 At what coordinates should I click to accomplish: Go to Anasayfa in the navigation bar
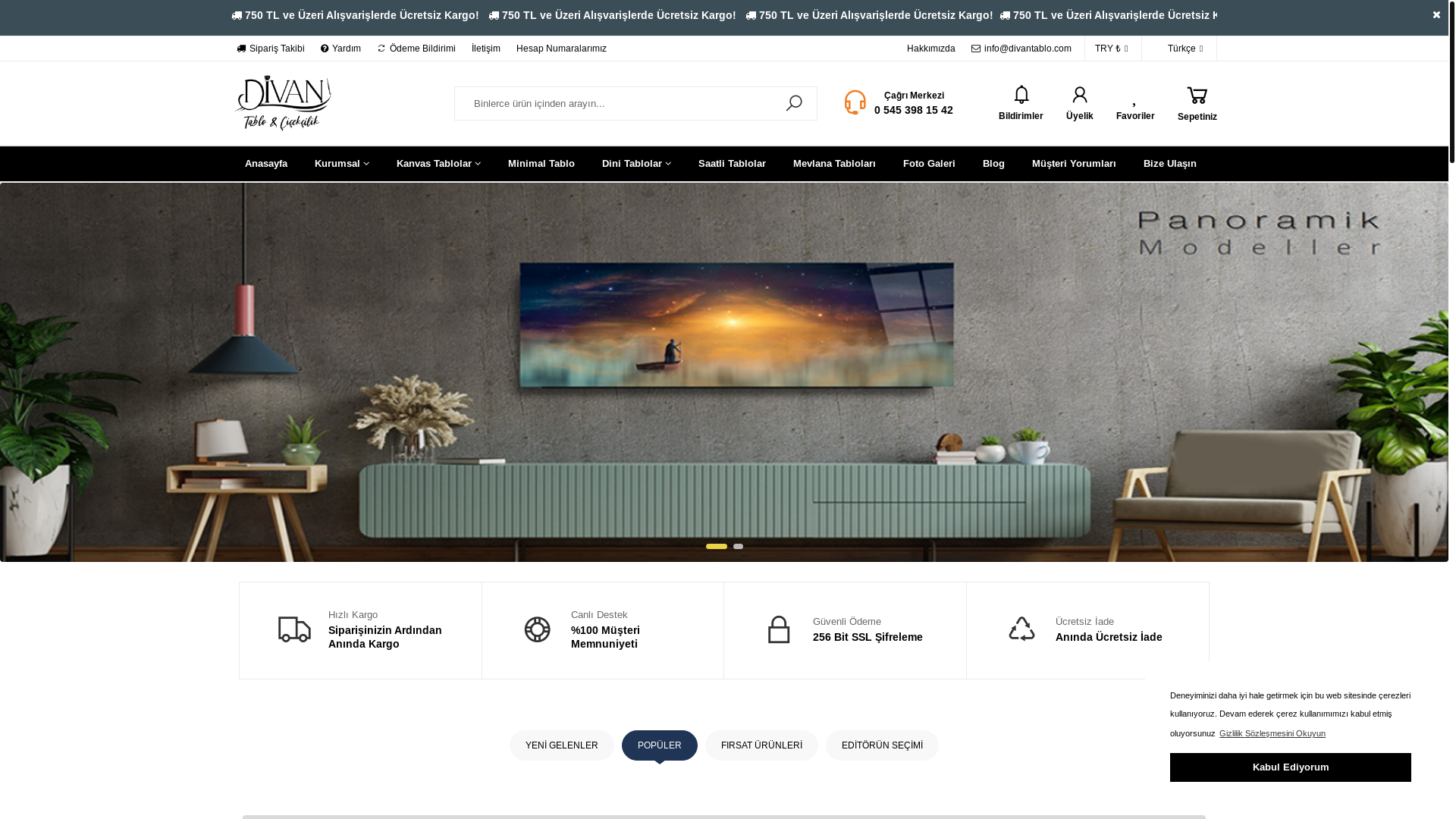click(266, 164)
